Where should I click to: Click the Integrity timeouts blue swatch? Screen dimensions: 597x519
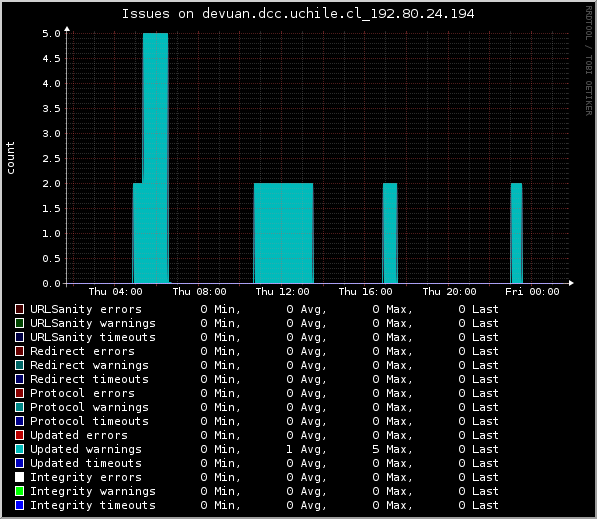[19, 505]
